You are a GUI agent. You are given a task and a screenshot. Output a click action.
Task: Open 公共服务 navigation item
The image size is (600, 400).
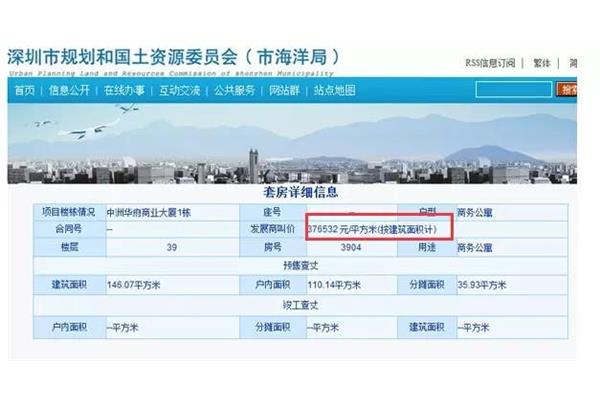[x=234, y=90]
